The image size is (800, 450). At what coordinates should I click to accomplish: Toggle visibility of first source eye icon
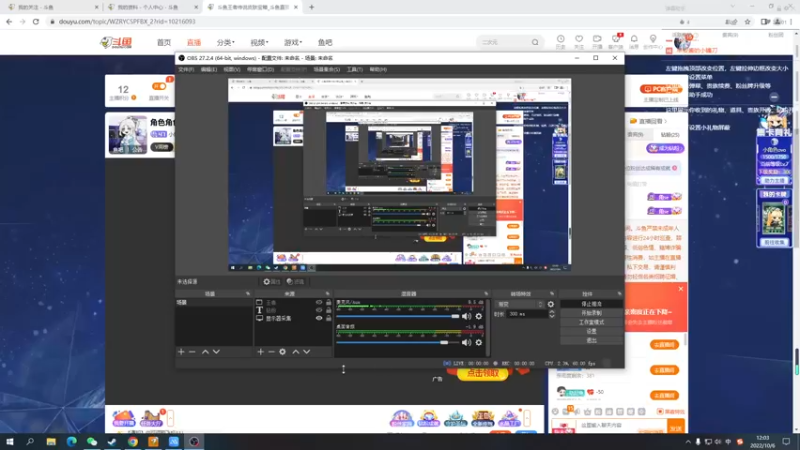pos(319,303)
